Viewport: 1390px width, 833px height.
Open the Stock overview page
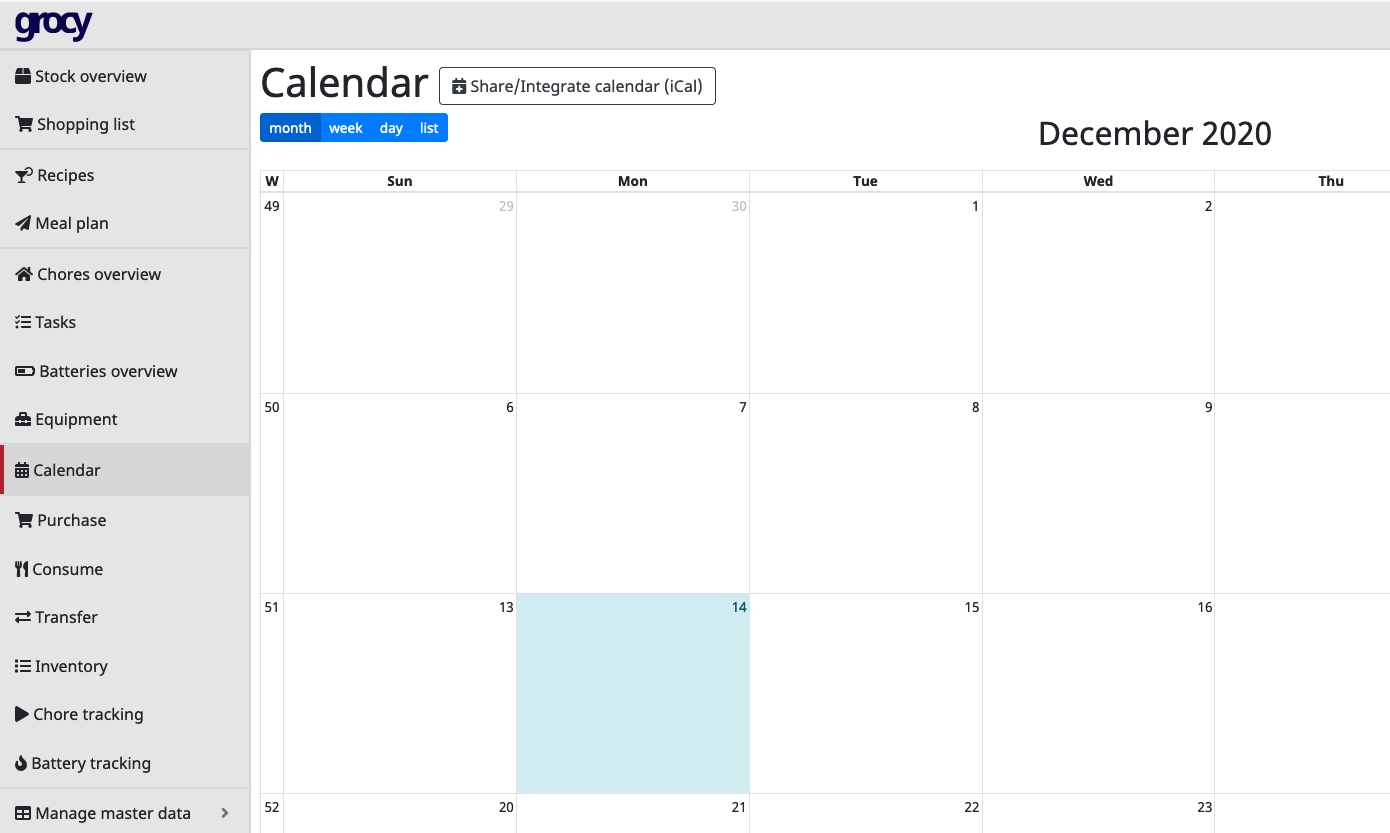point(91,76)
